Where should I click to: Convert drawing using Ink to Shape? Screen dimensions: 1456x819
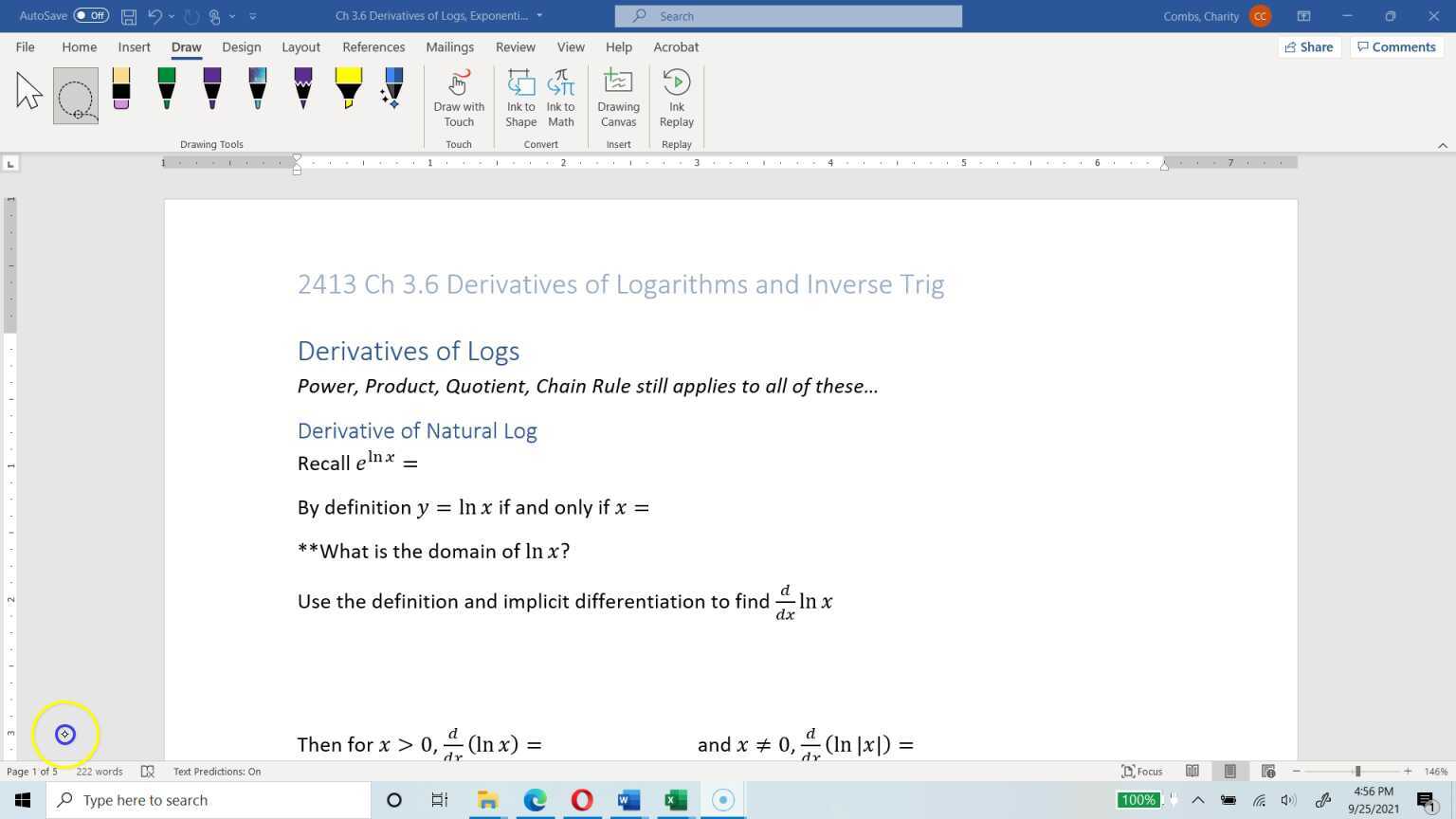pos(520,98)
